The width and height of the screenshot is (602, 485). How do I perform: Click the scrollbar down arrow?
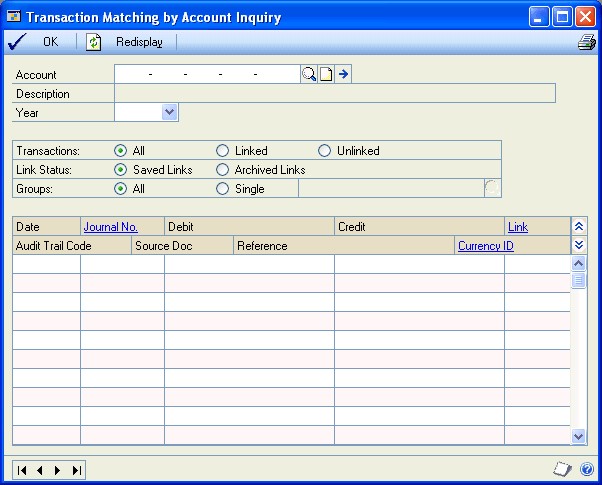point(579,436)
